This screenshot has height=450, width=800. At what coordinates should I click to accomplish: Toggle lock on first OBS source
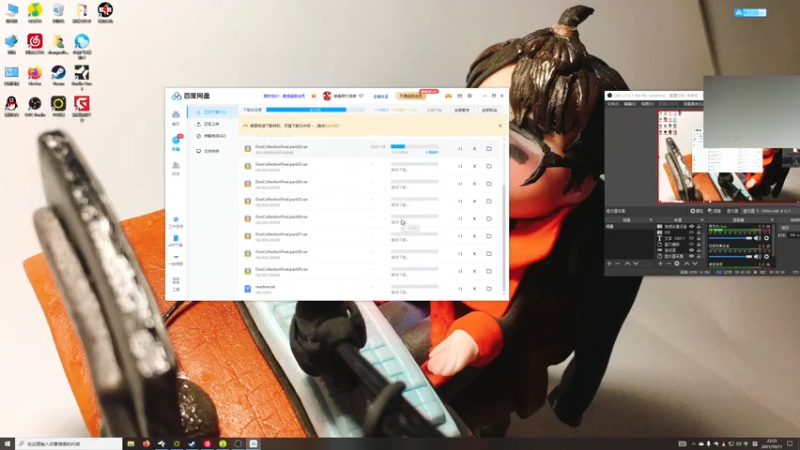(698, 227)
